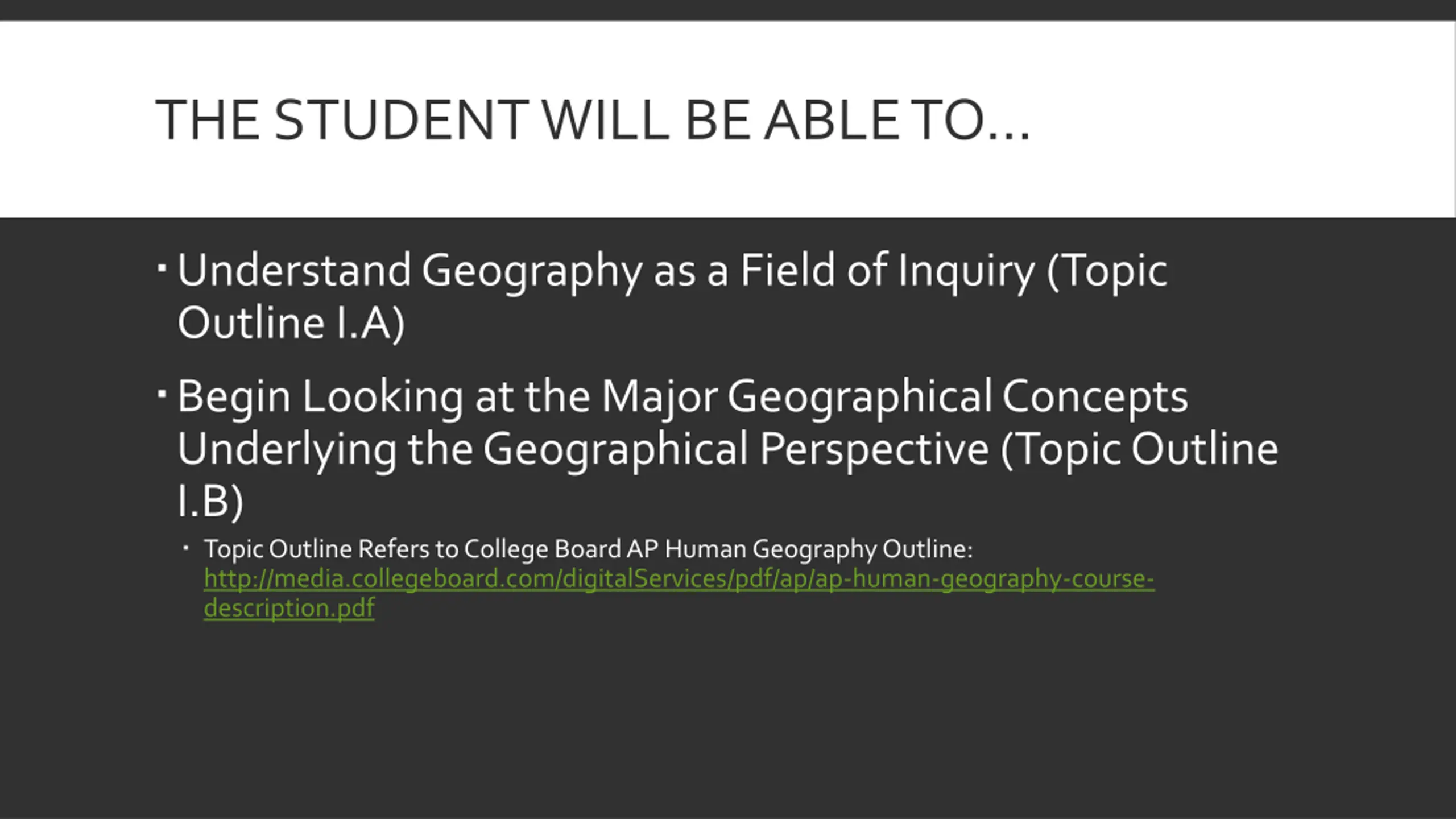Image resolution: width=1456 pixels, height=819 pixels.
Task: Click the word "STUDENT" in the title
Action: coord(401,120)
